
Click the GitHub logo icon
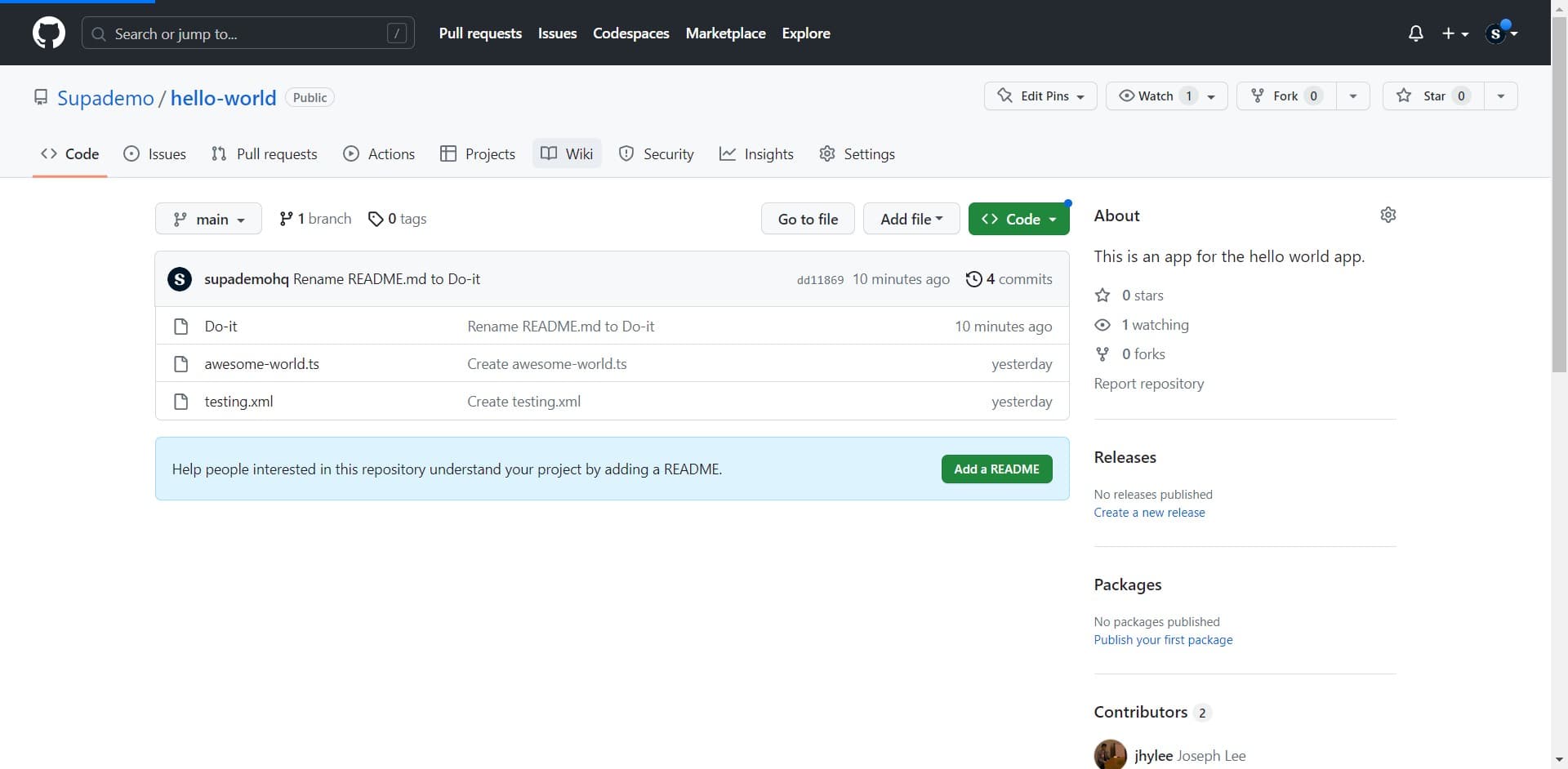49,33
